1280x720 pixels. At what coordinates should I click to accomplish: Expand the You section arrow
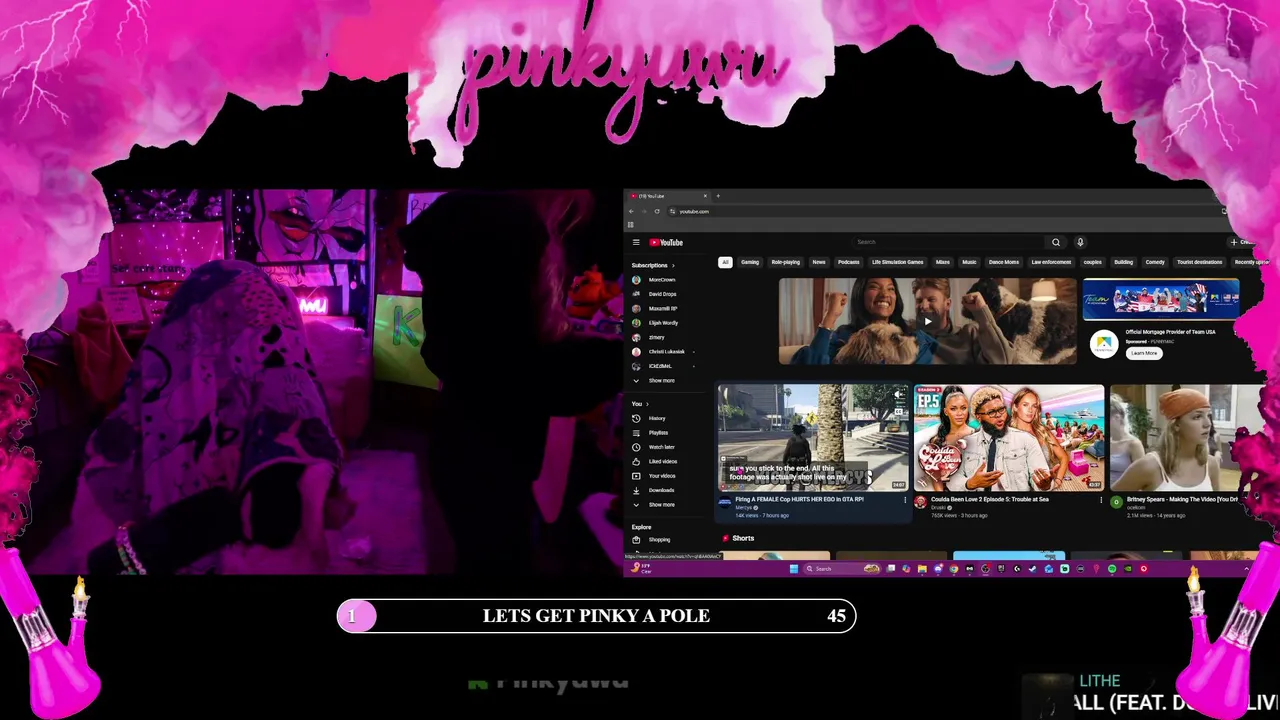647,404
